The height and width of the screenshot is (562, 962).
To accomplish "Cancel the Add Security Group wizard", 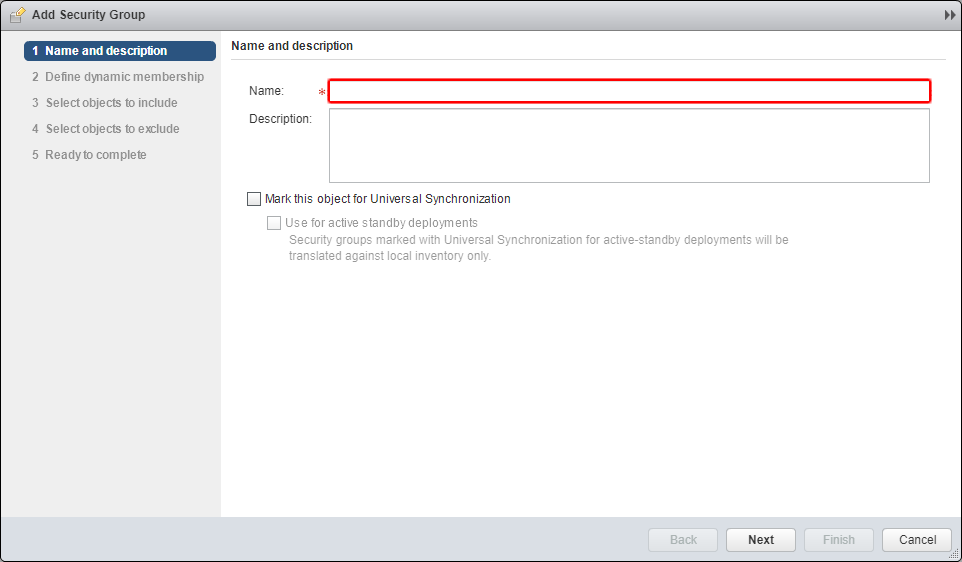I will [917, 540].
